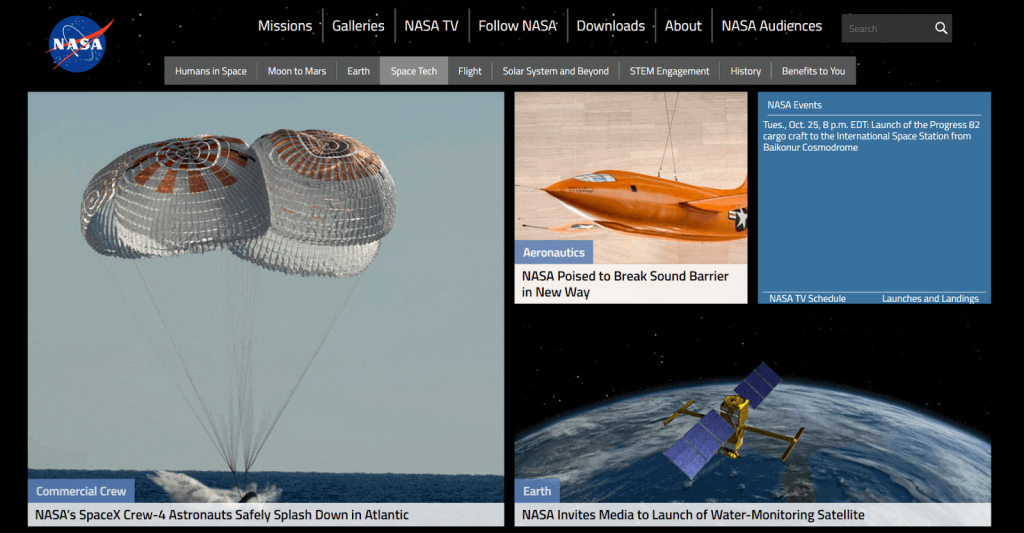
Task: Expand the Downloads menu
Action: (x=611, y=26)
